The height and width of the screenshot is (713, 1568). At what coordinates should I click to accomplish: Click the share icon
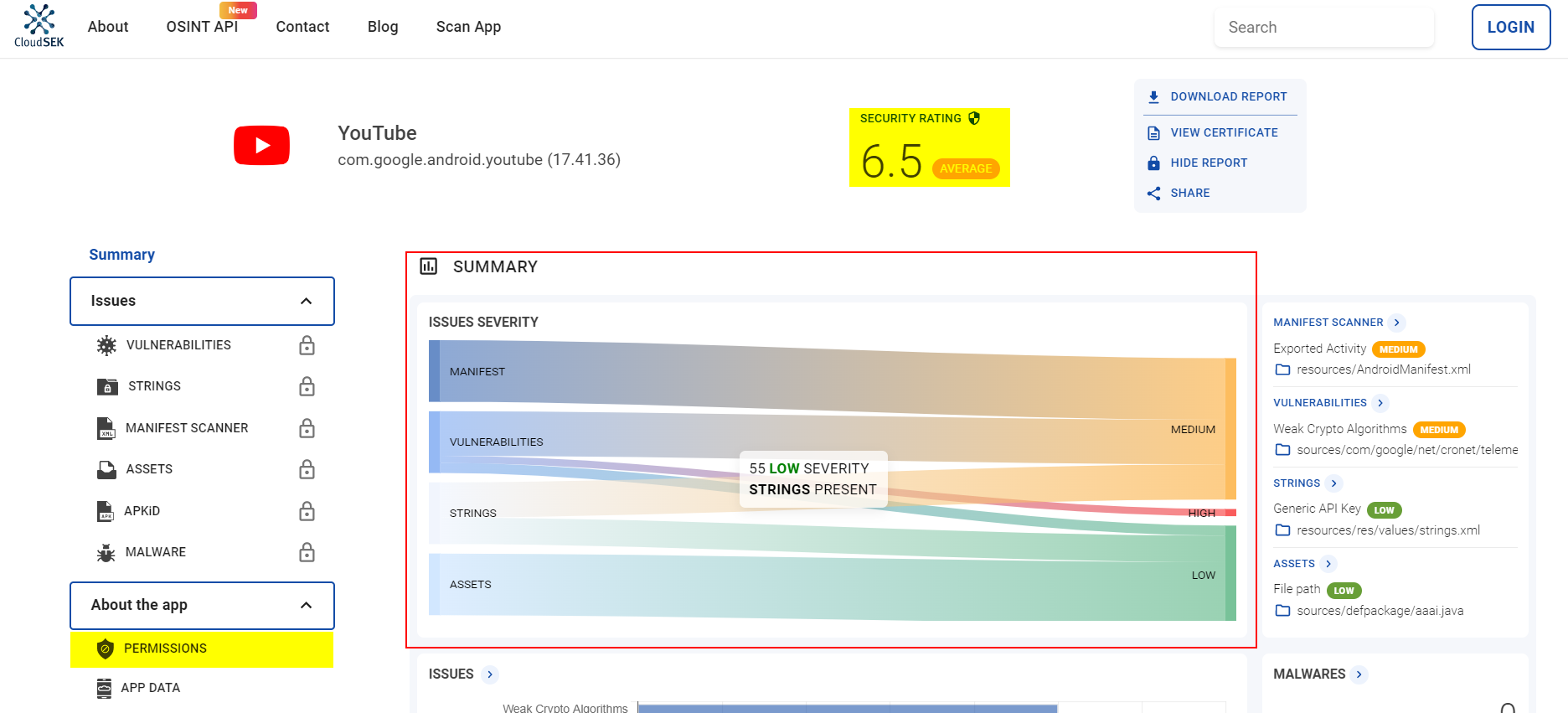(x=1153, y=194)
